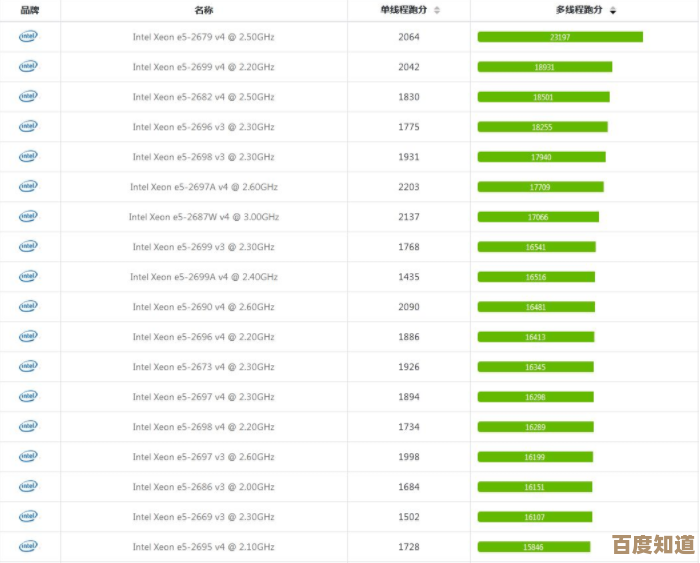
Task: Click Intel brand icon for e5-2698 v3
Action: click(x=28, y=157)
